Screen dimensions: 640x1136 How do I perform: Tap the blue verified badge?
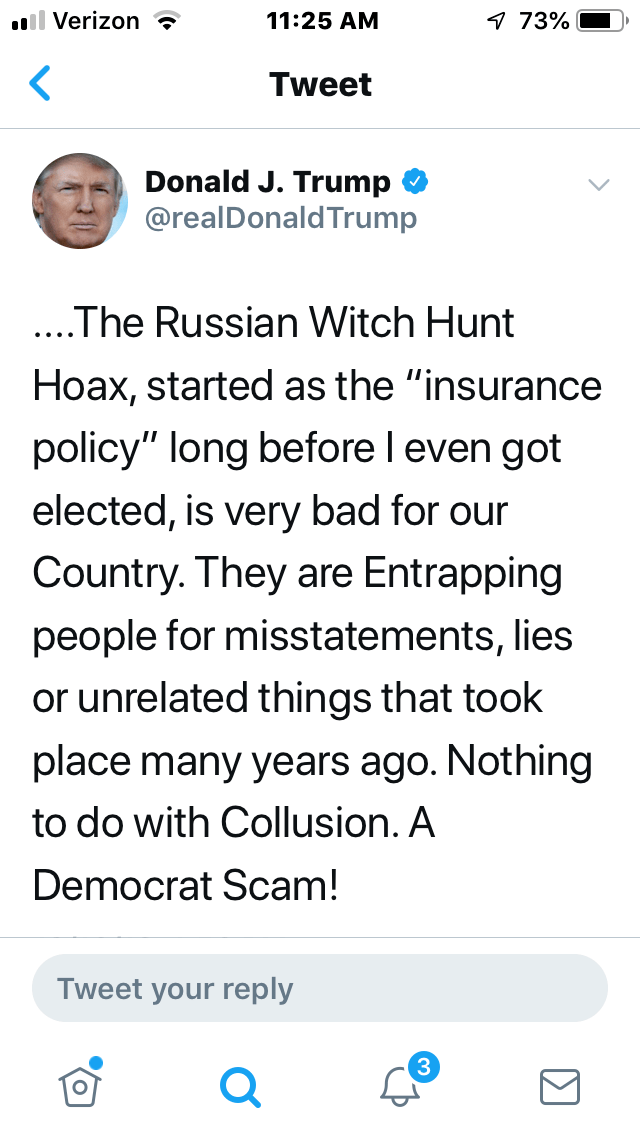(415, 182)
